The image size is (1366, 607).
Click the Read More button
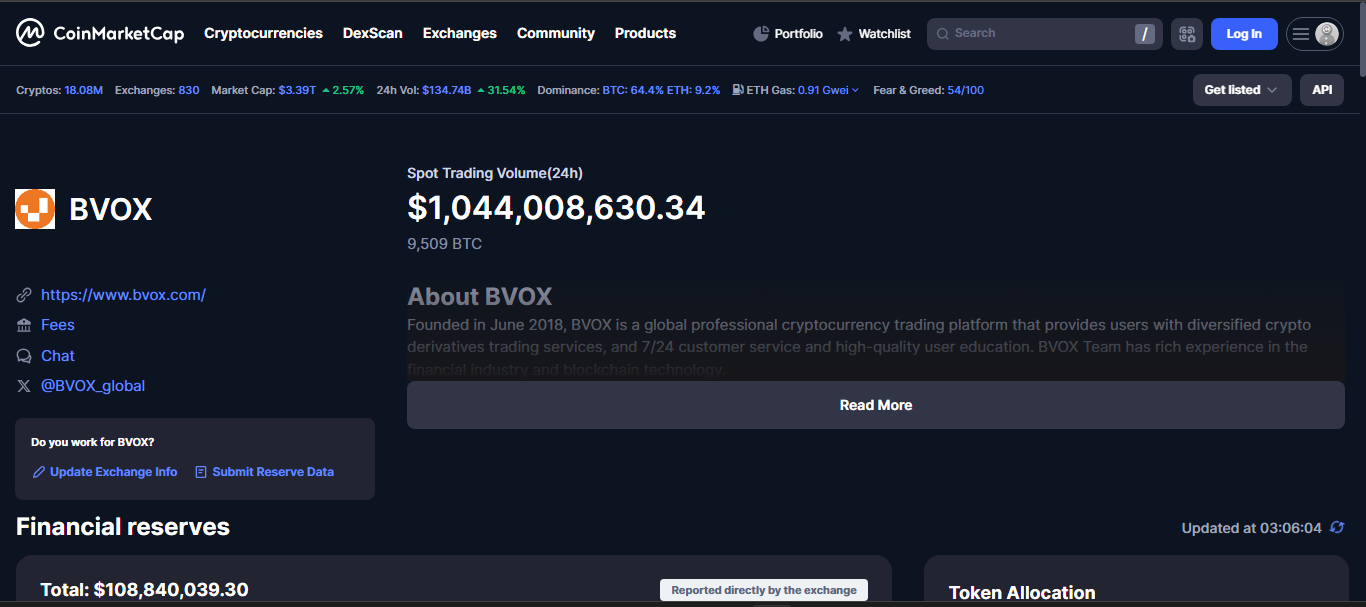(876, 405)
